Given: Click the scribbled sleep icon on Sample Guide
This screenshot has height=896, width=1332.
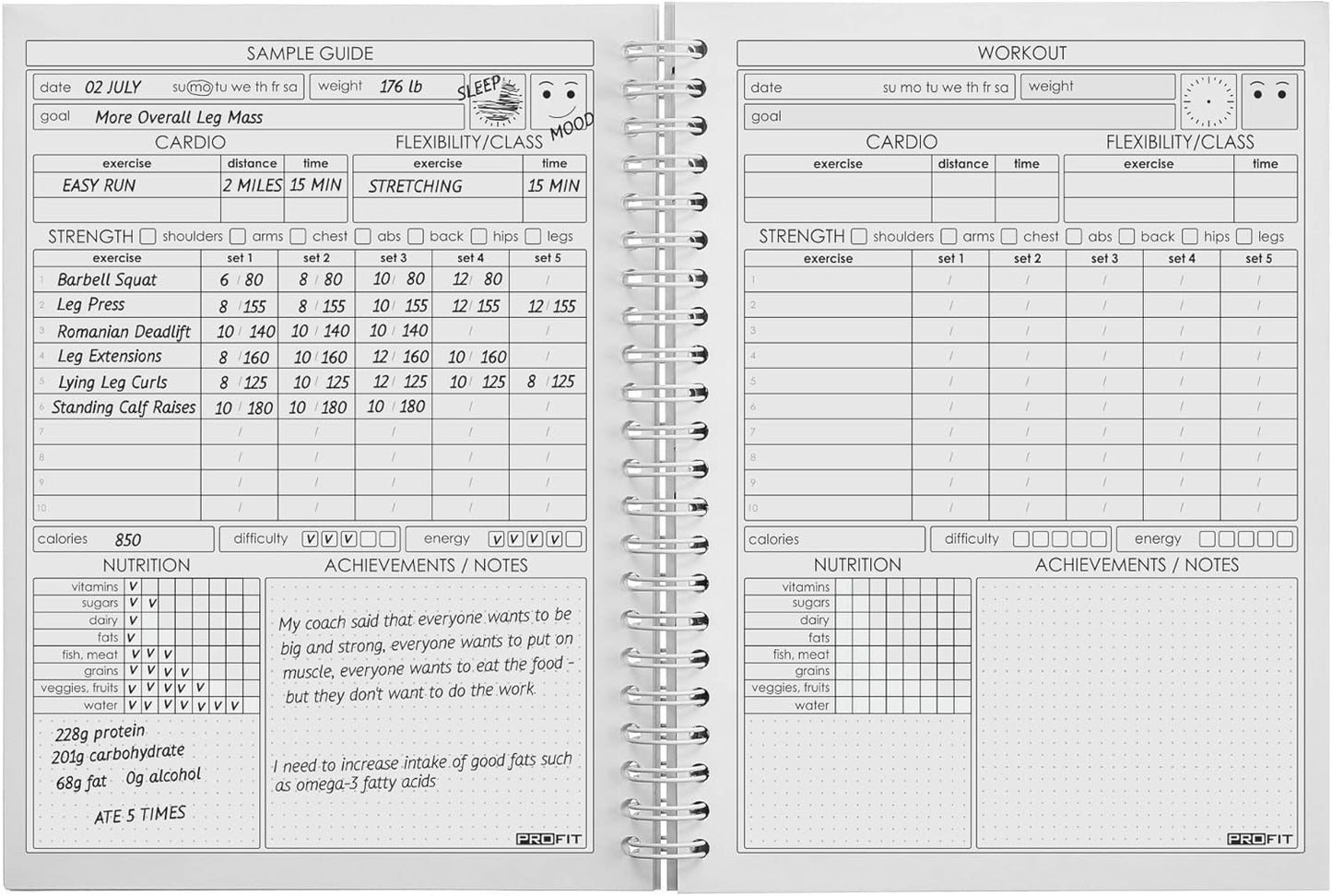Looking at the screenshot, I should [498, 101].
